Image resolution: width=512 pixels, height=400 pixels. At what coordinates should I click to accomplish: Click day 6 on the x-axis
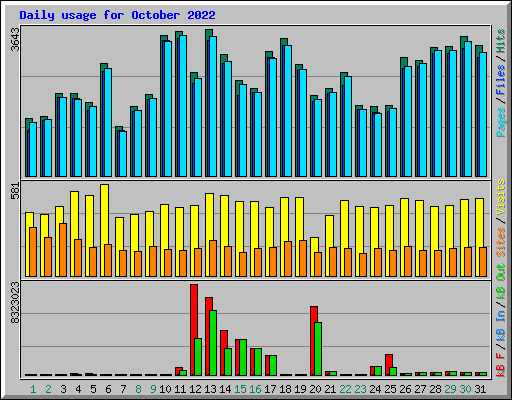[108, 389]
